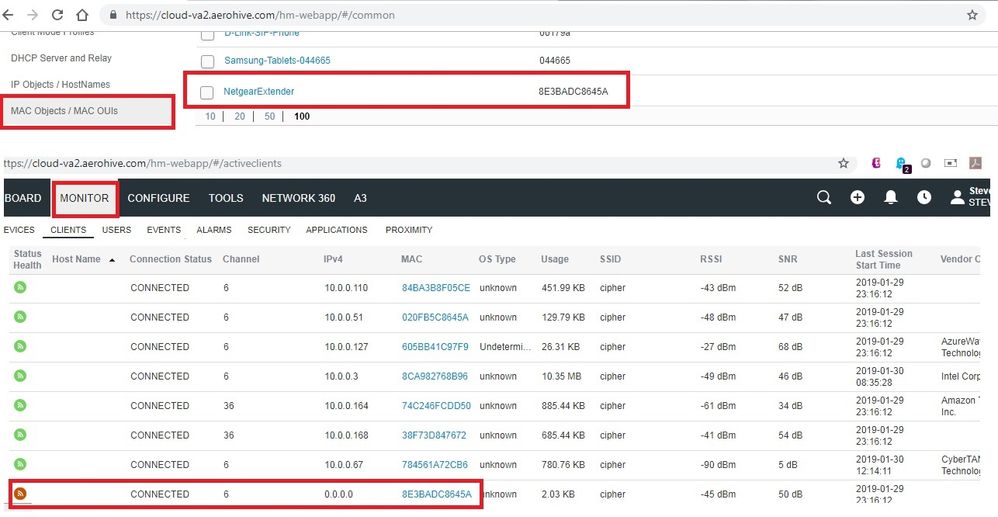Select the D-Link-SIP-Phone checkbox

point(207,35)
